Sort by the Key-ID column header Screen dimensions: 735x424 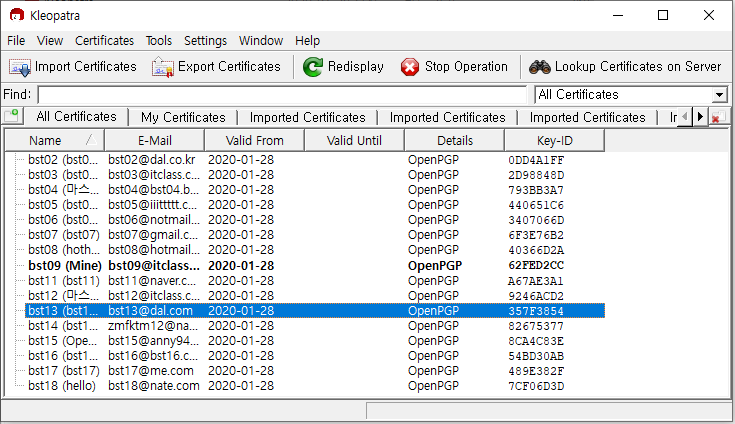click(x=555, y=141)
